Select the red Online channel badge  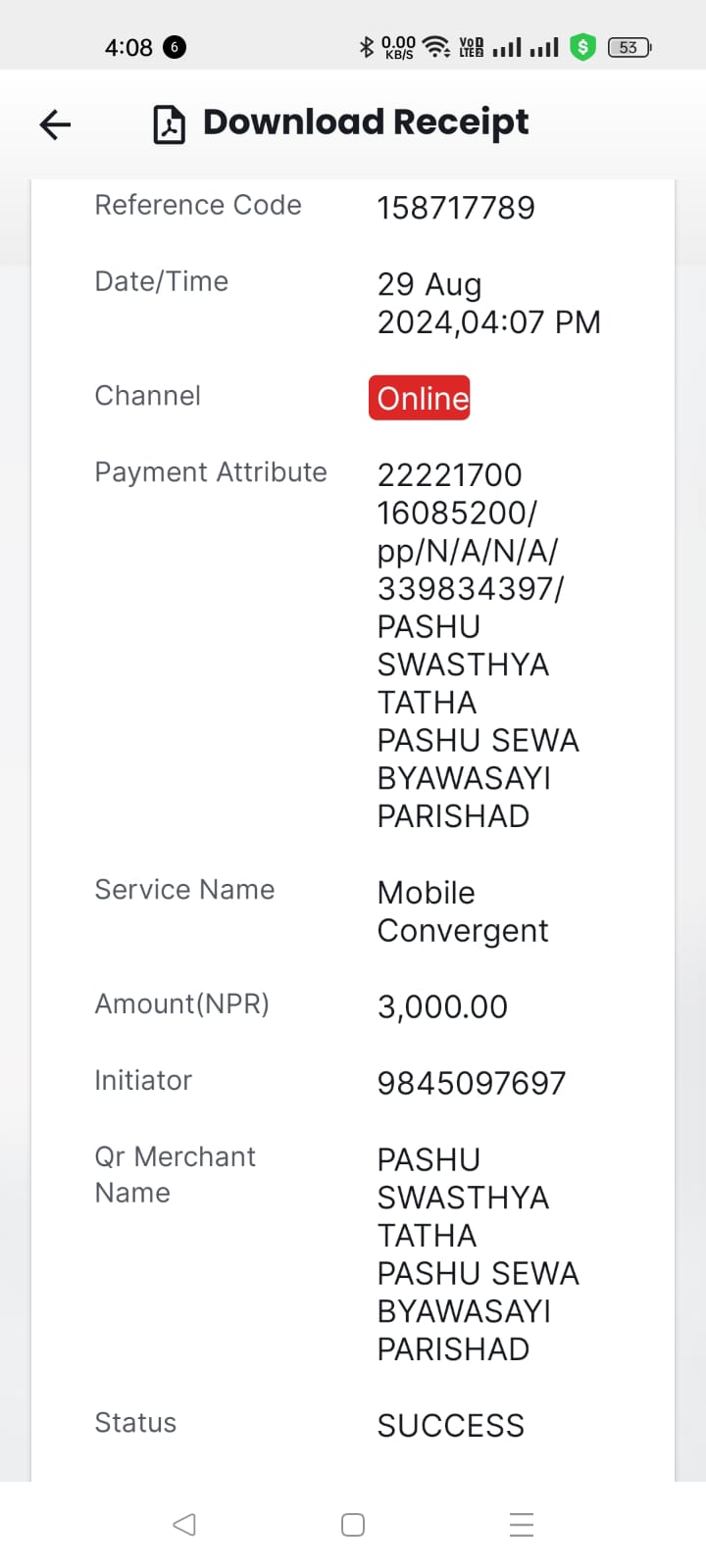pos(420,398)
